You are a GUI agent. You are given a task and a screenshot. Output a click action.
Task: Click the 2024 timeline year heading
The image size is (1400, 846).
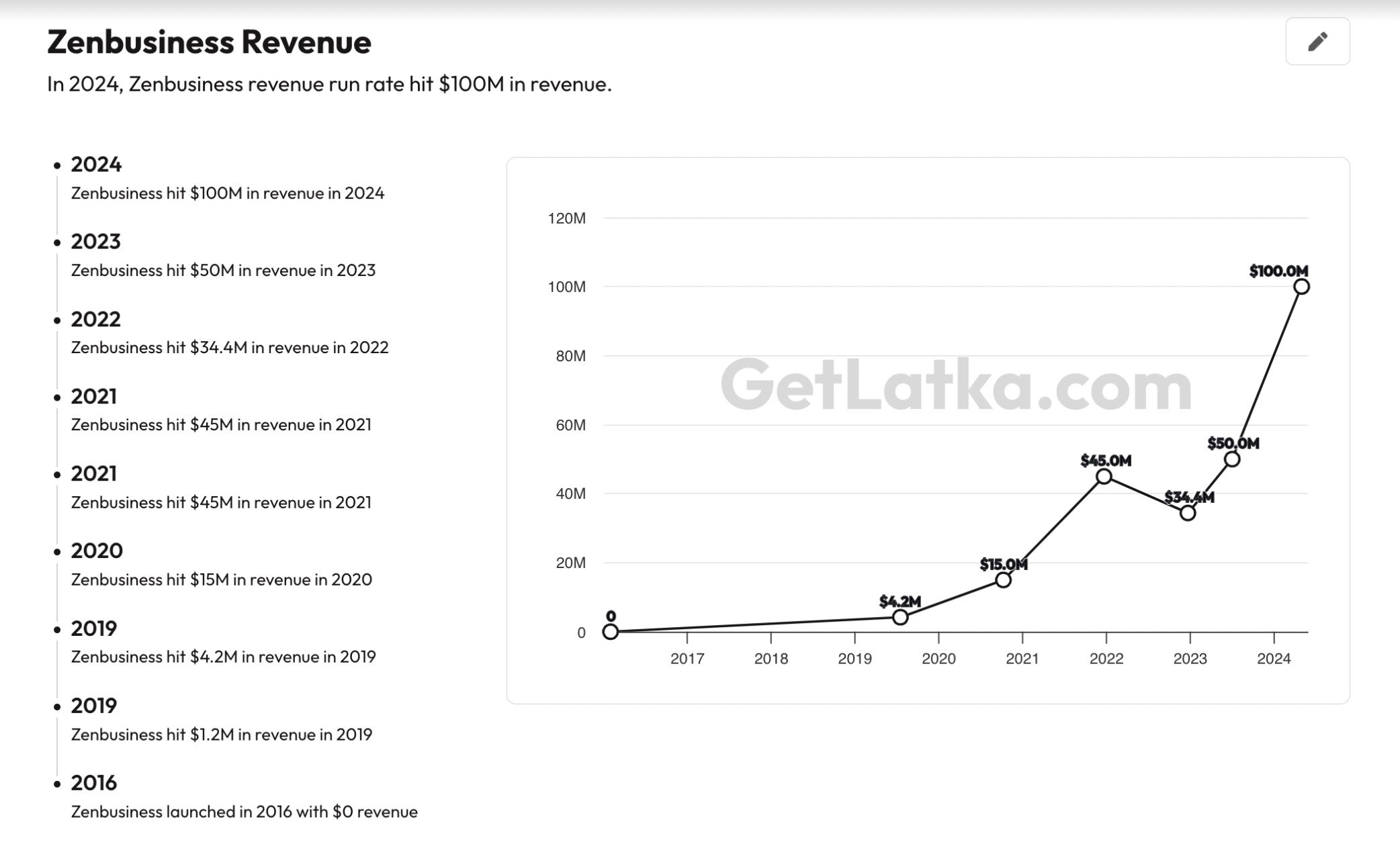pos(96,164)
